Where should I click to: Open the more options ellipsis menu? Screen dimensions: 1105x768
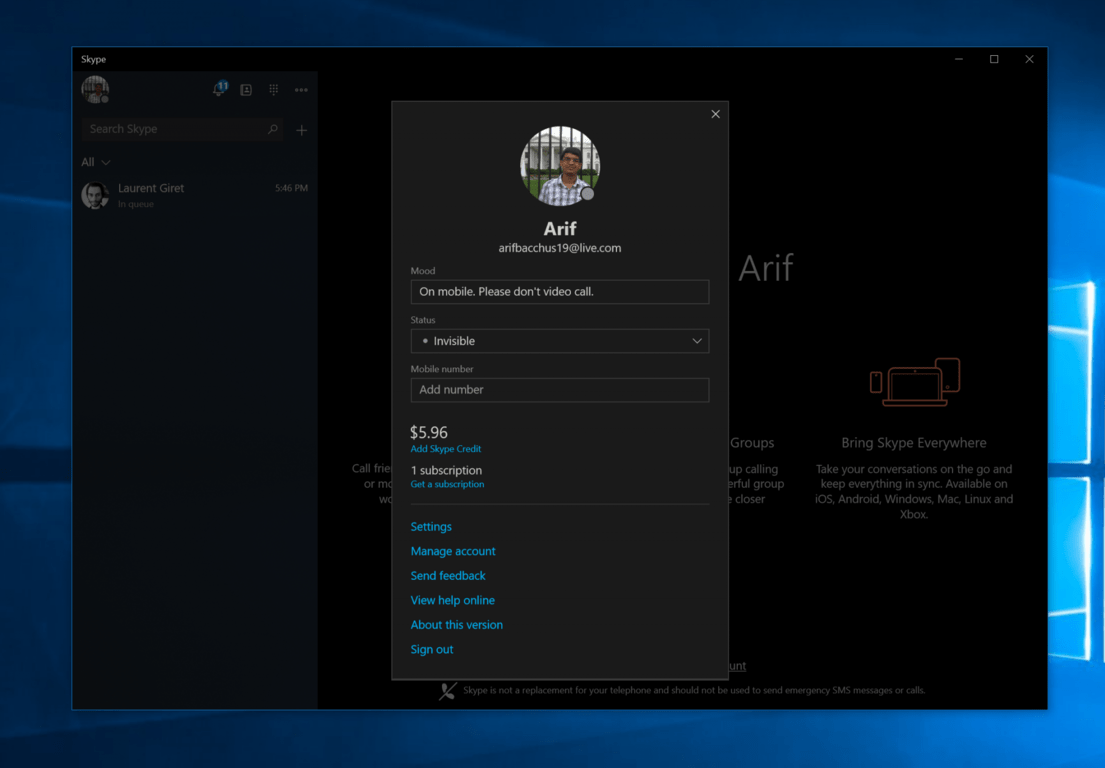pyautogui.click(x=302, y=90)
